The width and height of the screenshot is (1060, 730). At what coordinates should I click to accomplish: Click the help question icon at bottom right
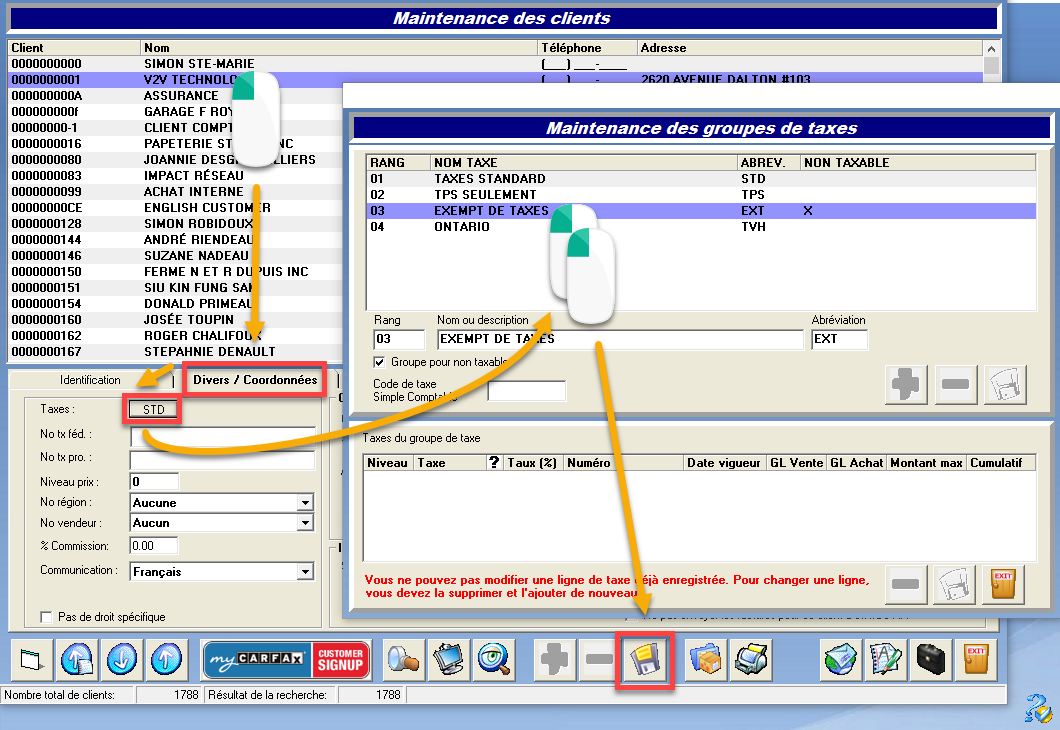(x=1038, y=708)
